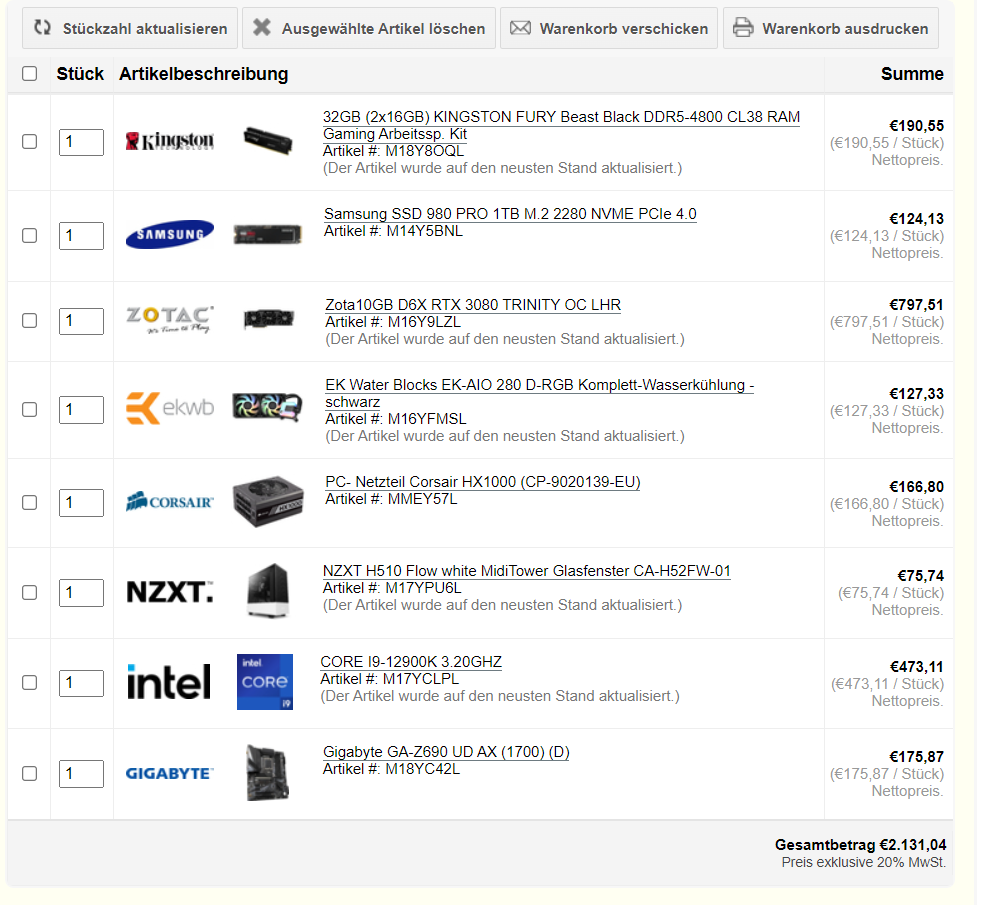The width and height of the screenshot is (993, 905).
Task: Open the Gigabyte Z690 motherboard thumbnail
Action: 268,773
